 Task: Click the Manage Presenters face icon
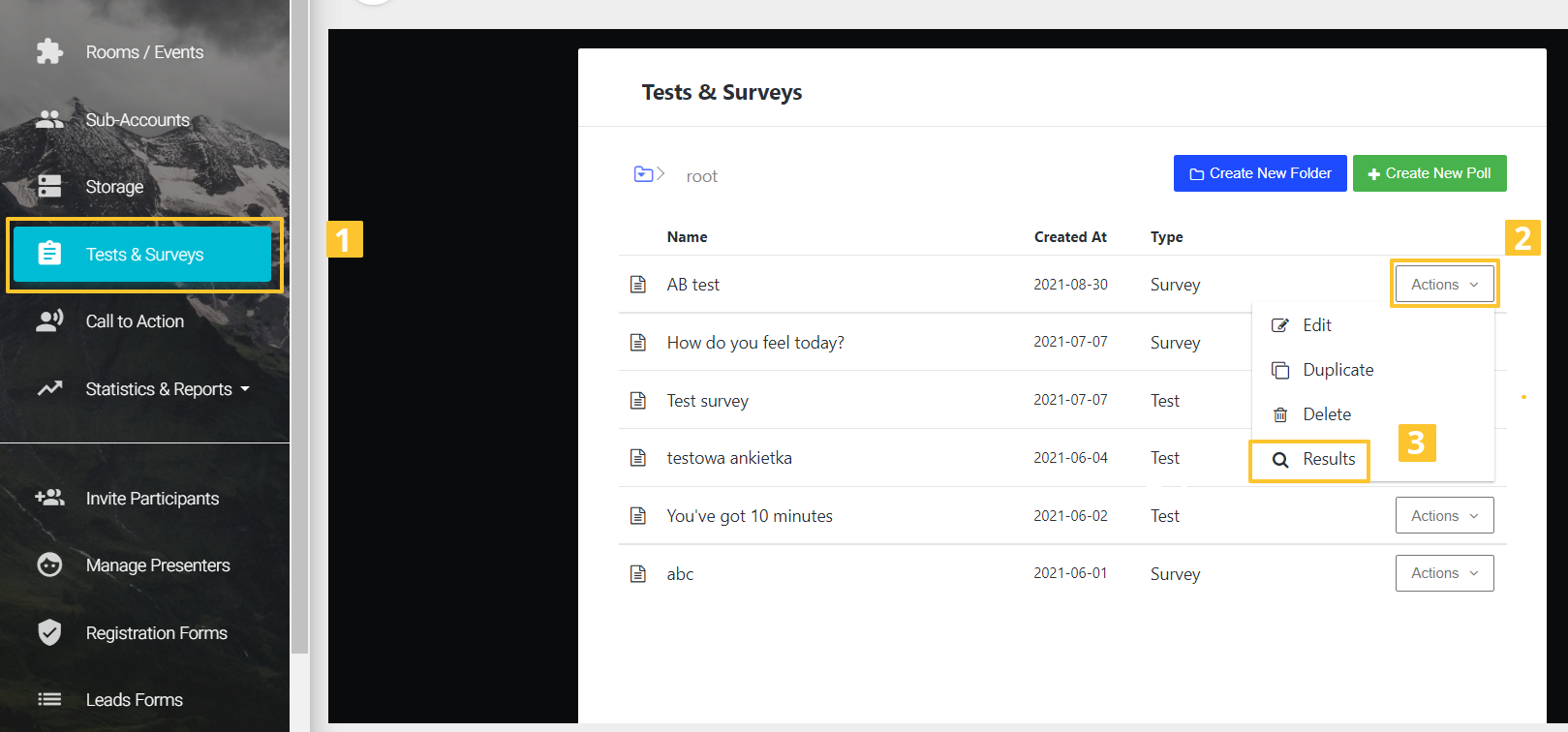point(49,564)
